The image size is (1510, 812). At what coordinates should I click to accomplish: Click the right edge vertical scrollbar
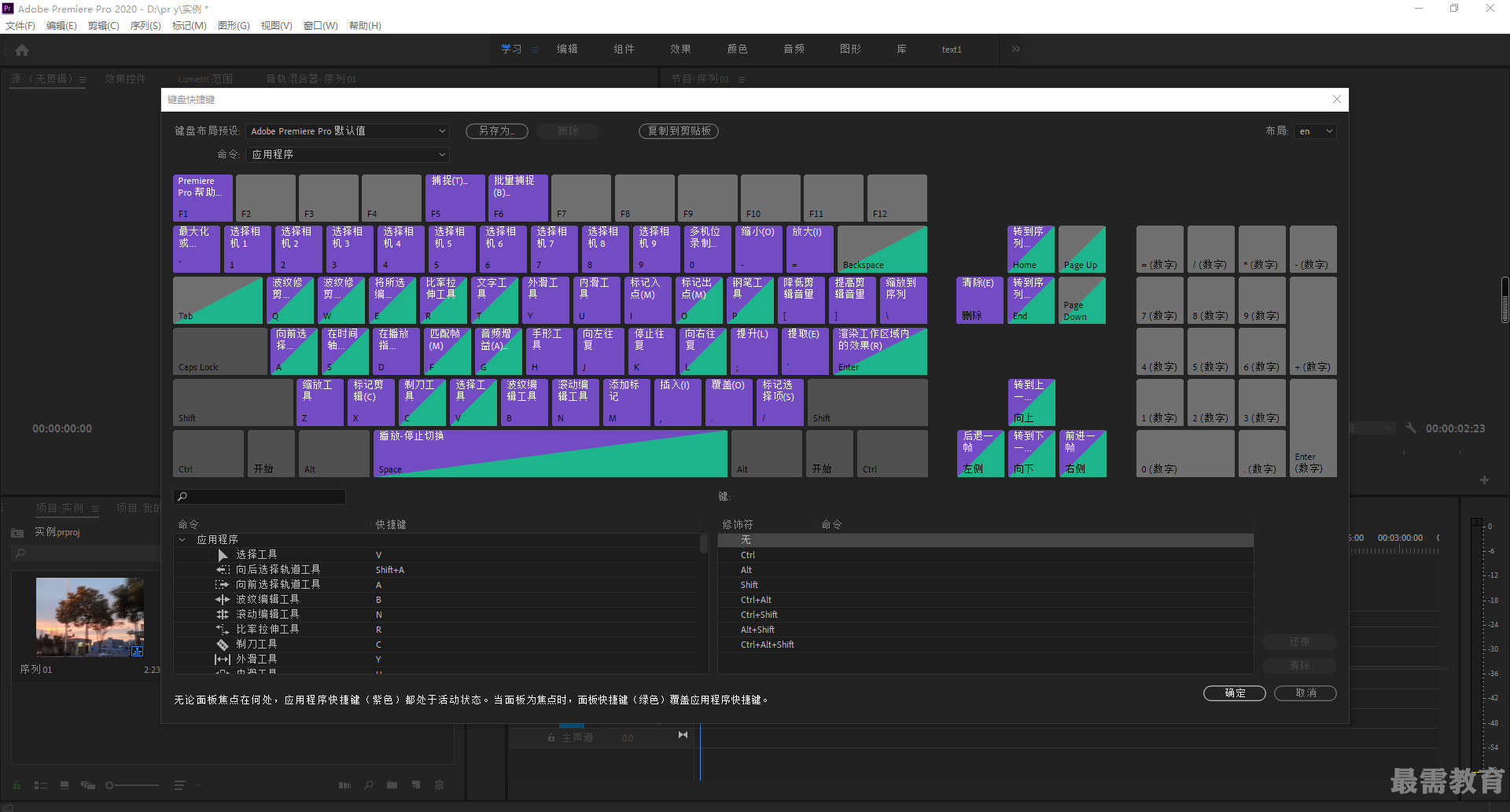tap(1504, 299)
